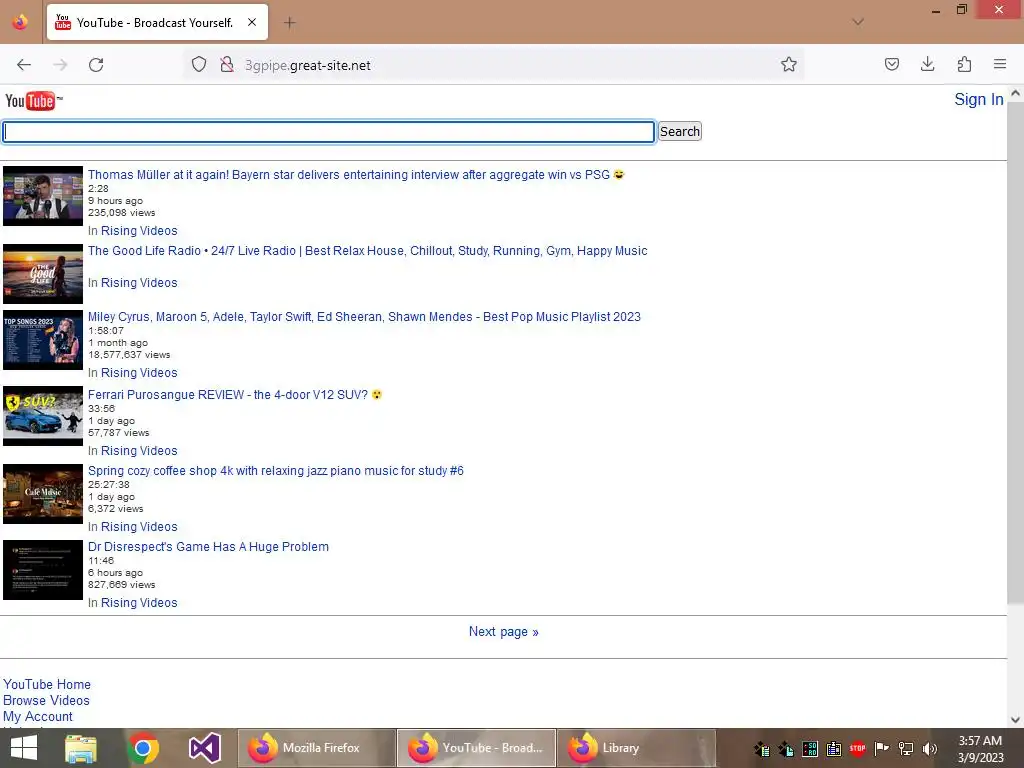This screenshot has width=1024, height=768.
Task: Open the taskbar clock 3:57 AM
Action: [980, 748]
